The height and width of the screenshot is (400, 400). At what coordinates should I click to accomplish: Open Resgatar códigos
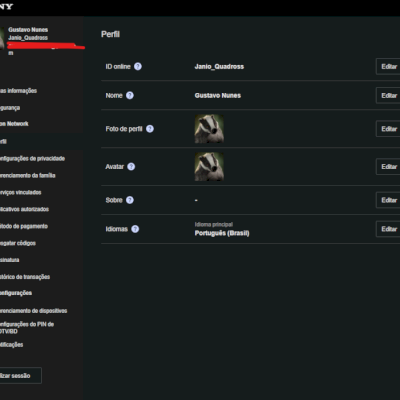pos(18,243)
